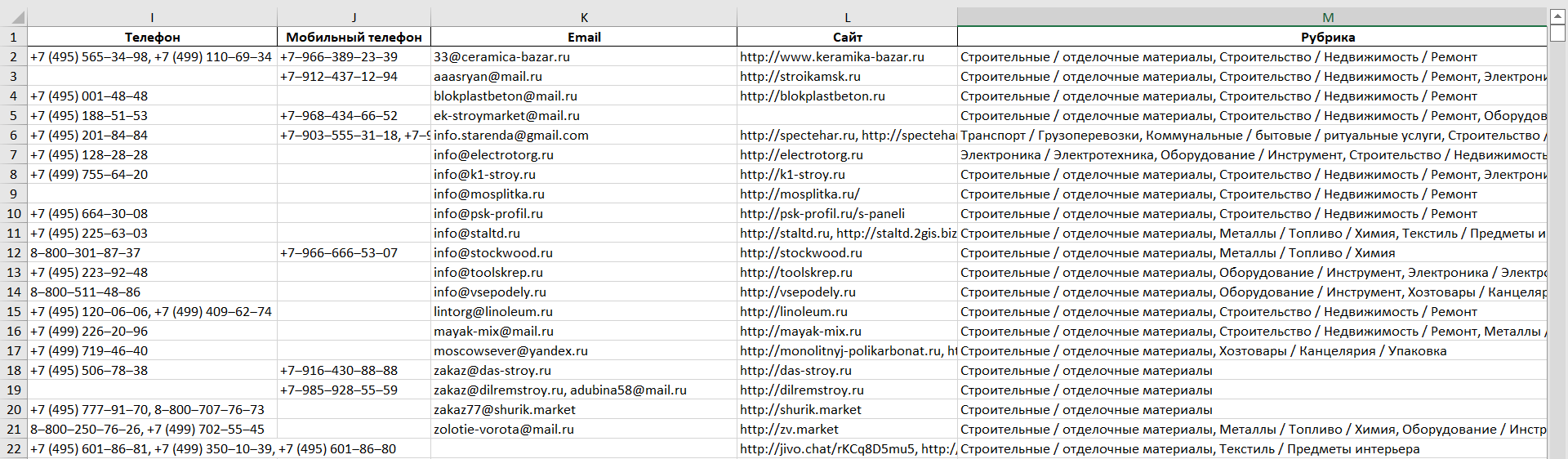This screenshot has height=459, width=1568.
Task: Click site http://zv.market cell
Action: (847, 429)
